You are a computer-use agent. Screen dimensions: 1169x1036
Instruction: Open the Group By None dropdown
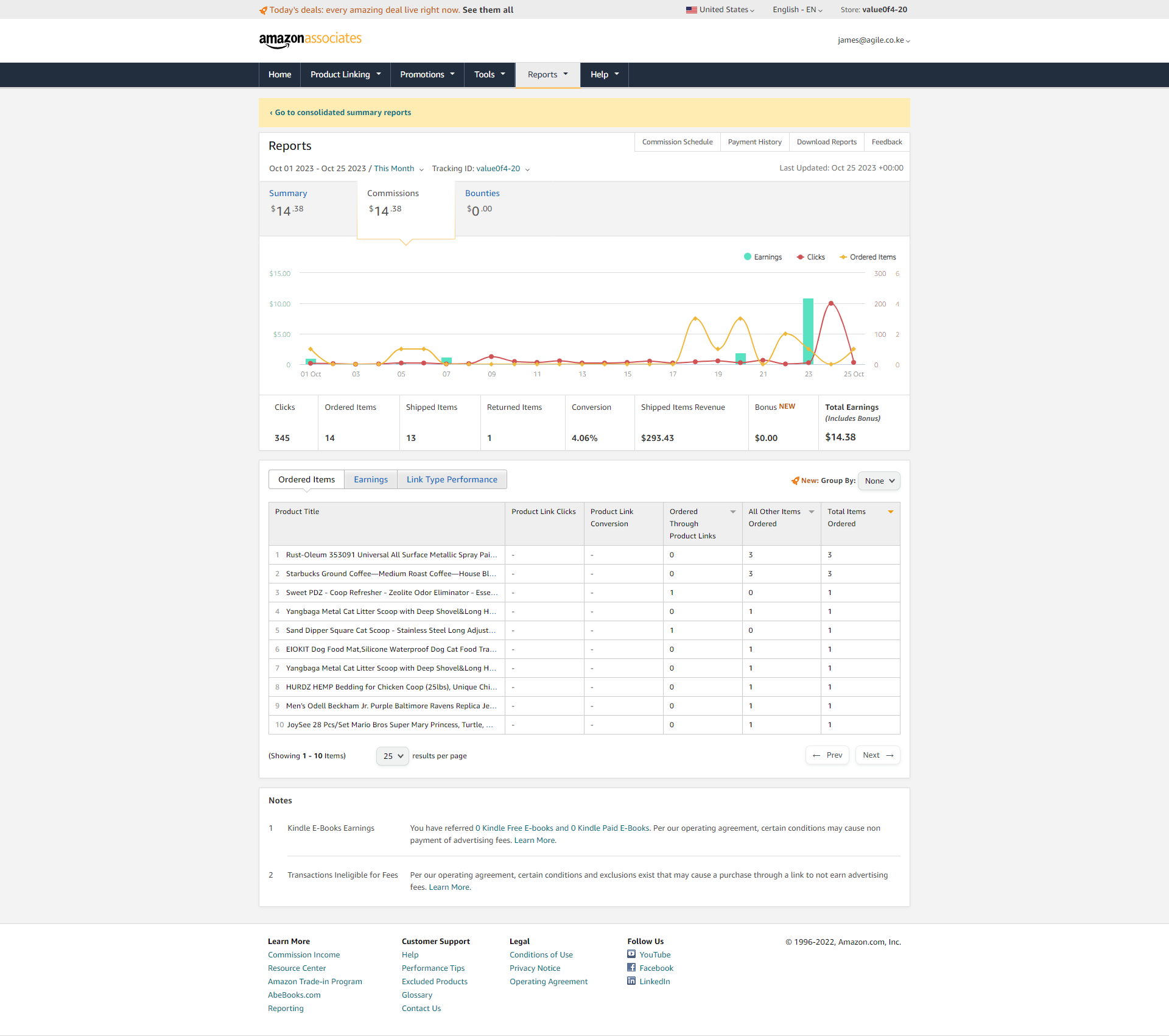coord(879,481)
